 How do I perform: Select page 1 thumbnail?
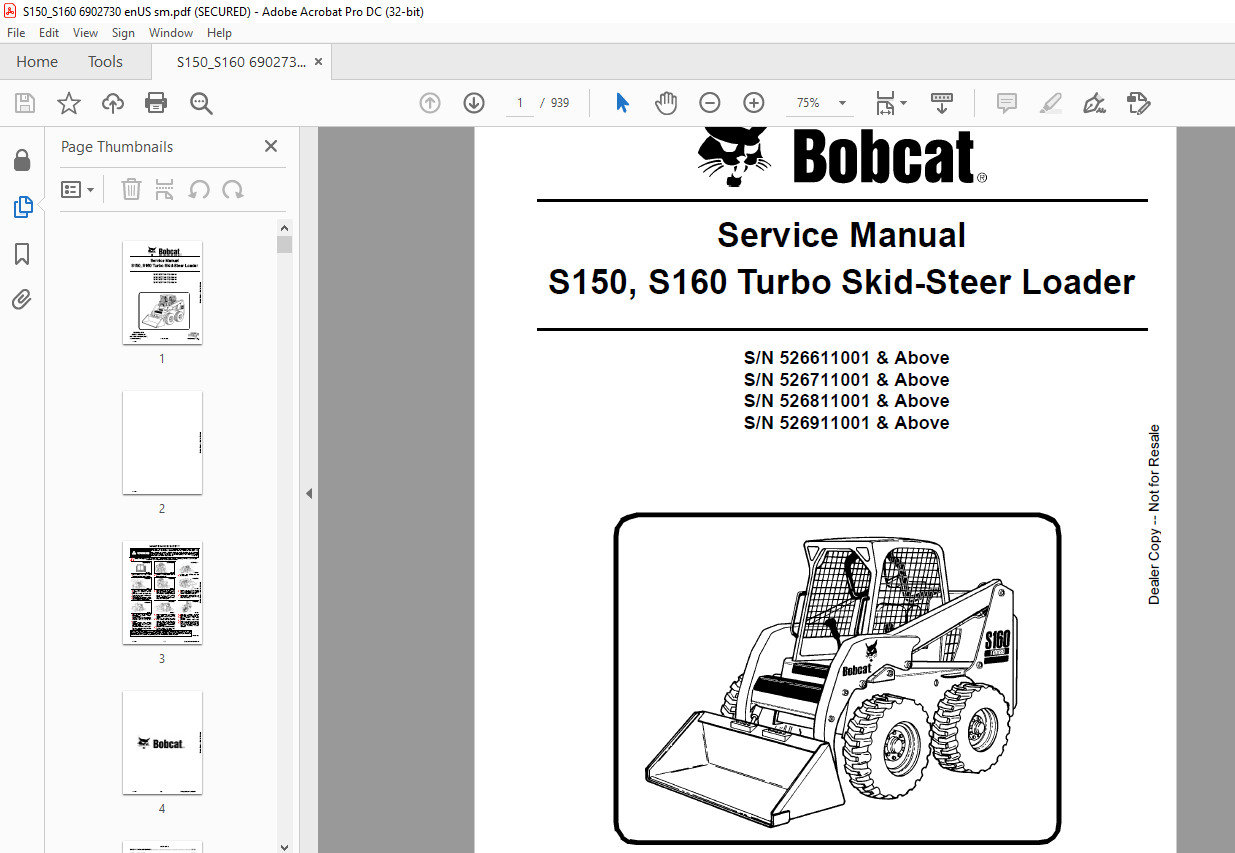click(x=162, y=292)
